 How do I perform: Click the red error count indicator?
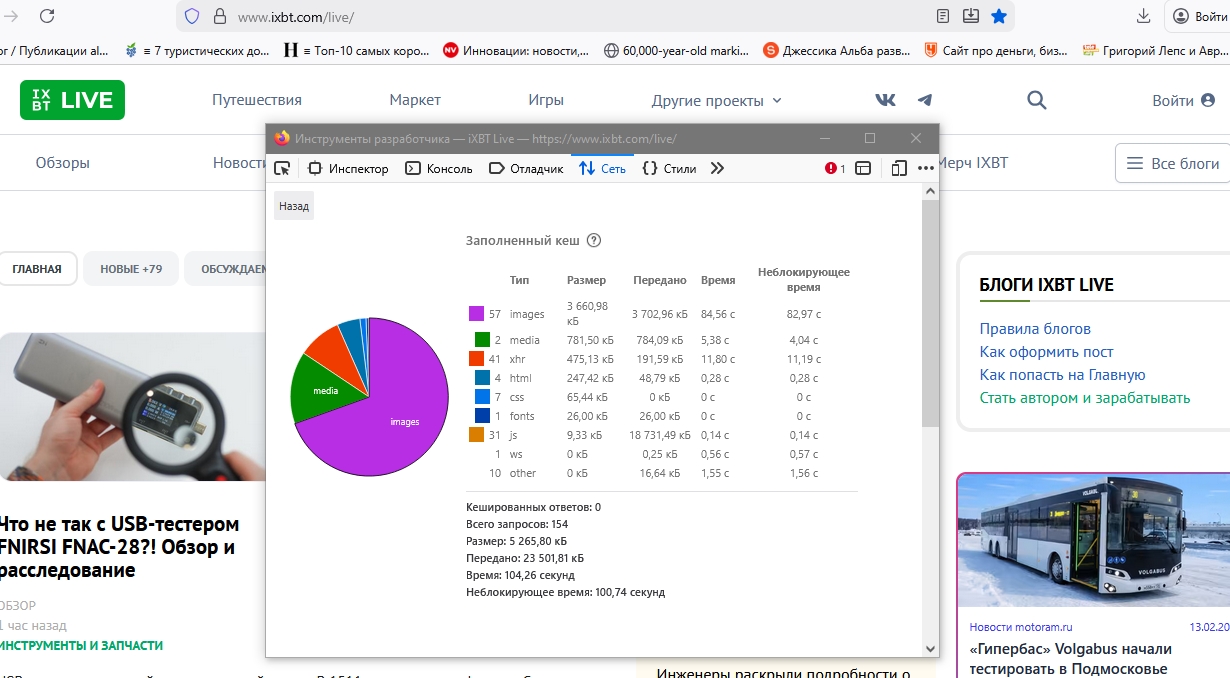click(835, 168)
